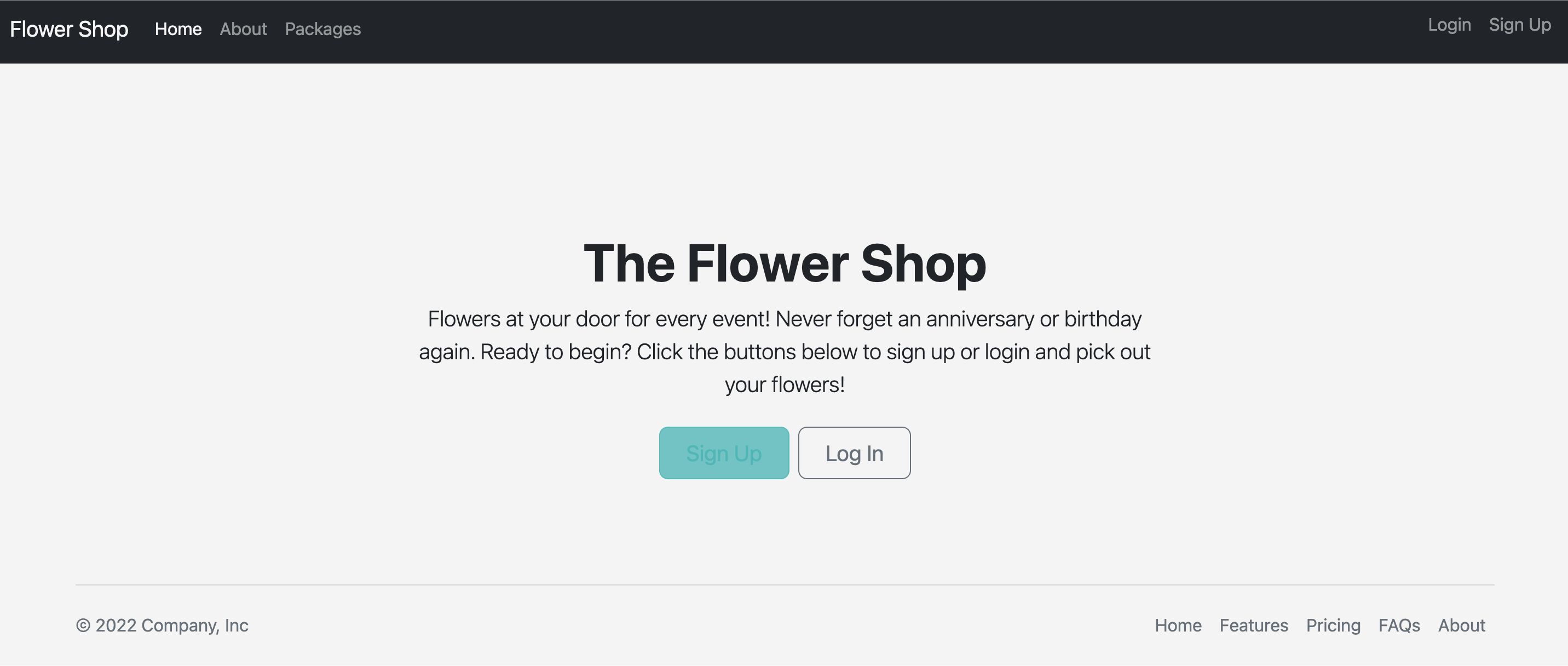1568x666 pixels.
Task: Click Login in the top-right navbar
Action: coord(1449,25)
